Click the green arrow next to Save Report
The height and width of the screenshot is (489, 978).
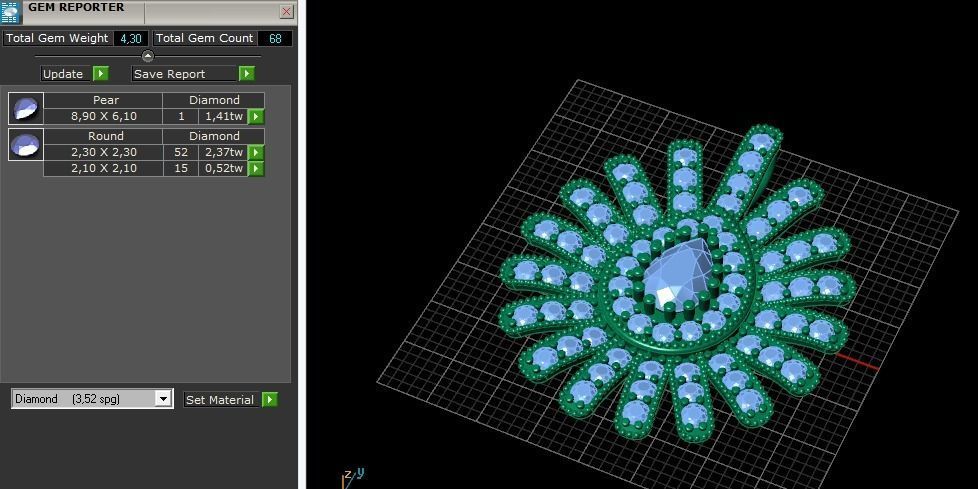[246, 74]
